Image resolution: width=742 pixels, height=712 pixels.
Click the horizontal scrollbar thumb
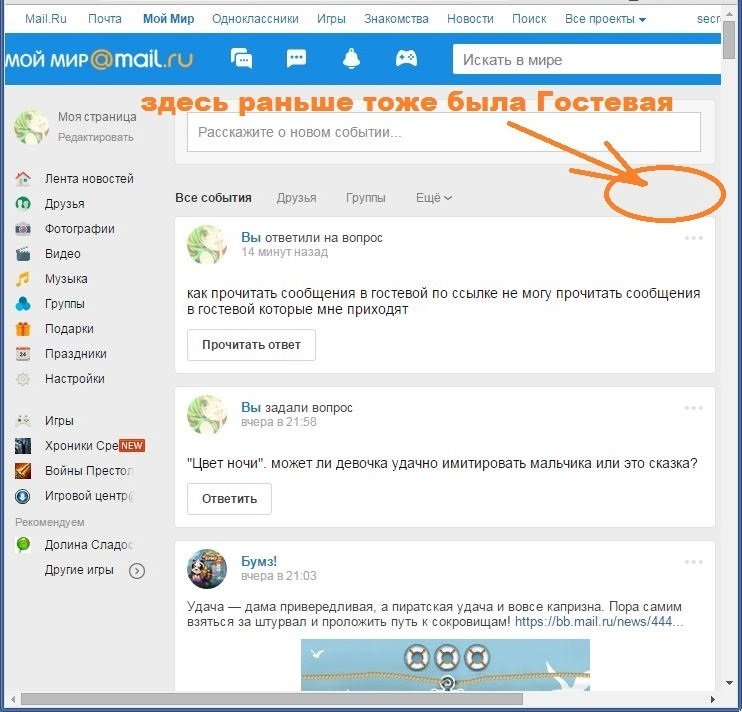pos(272,699)
